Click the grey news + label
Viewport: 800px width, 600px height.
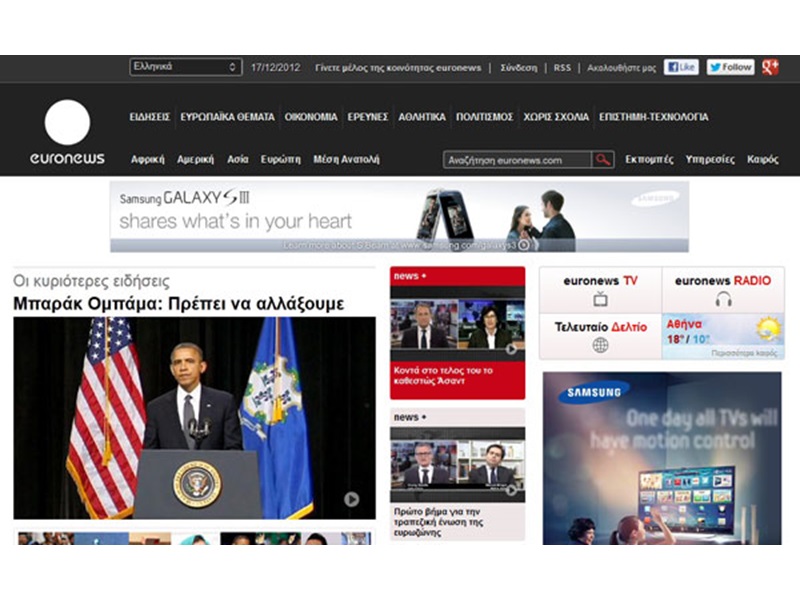410,417
